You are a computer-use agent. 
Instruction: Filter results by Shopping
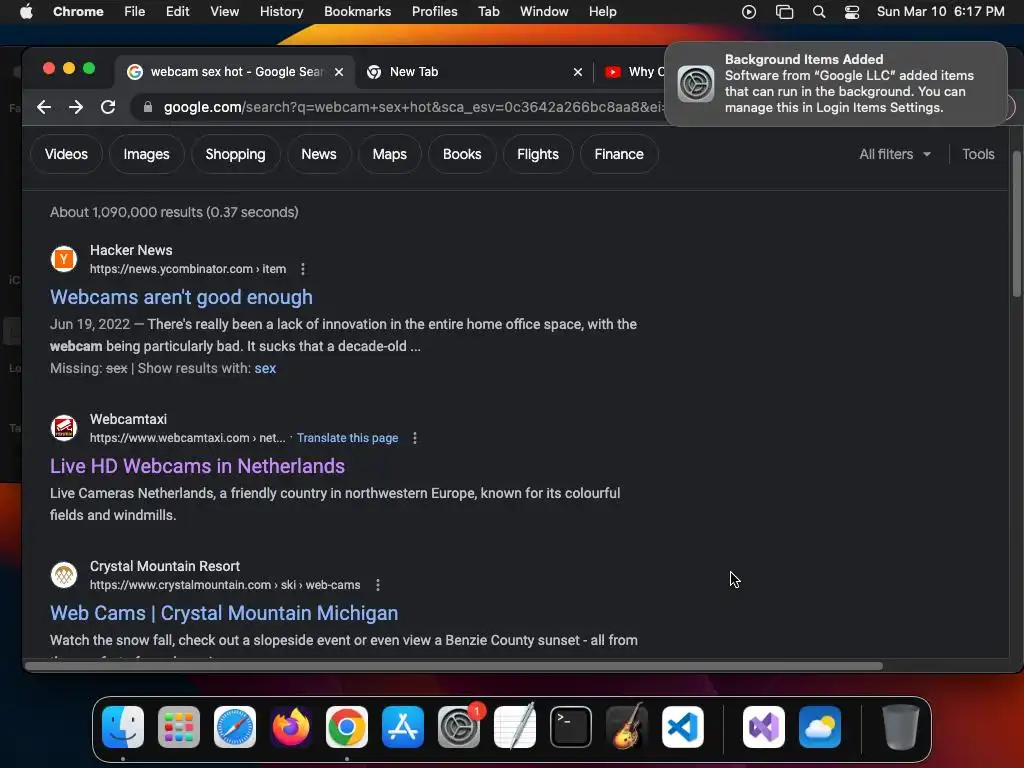235,154
